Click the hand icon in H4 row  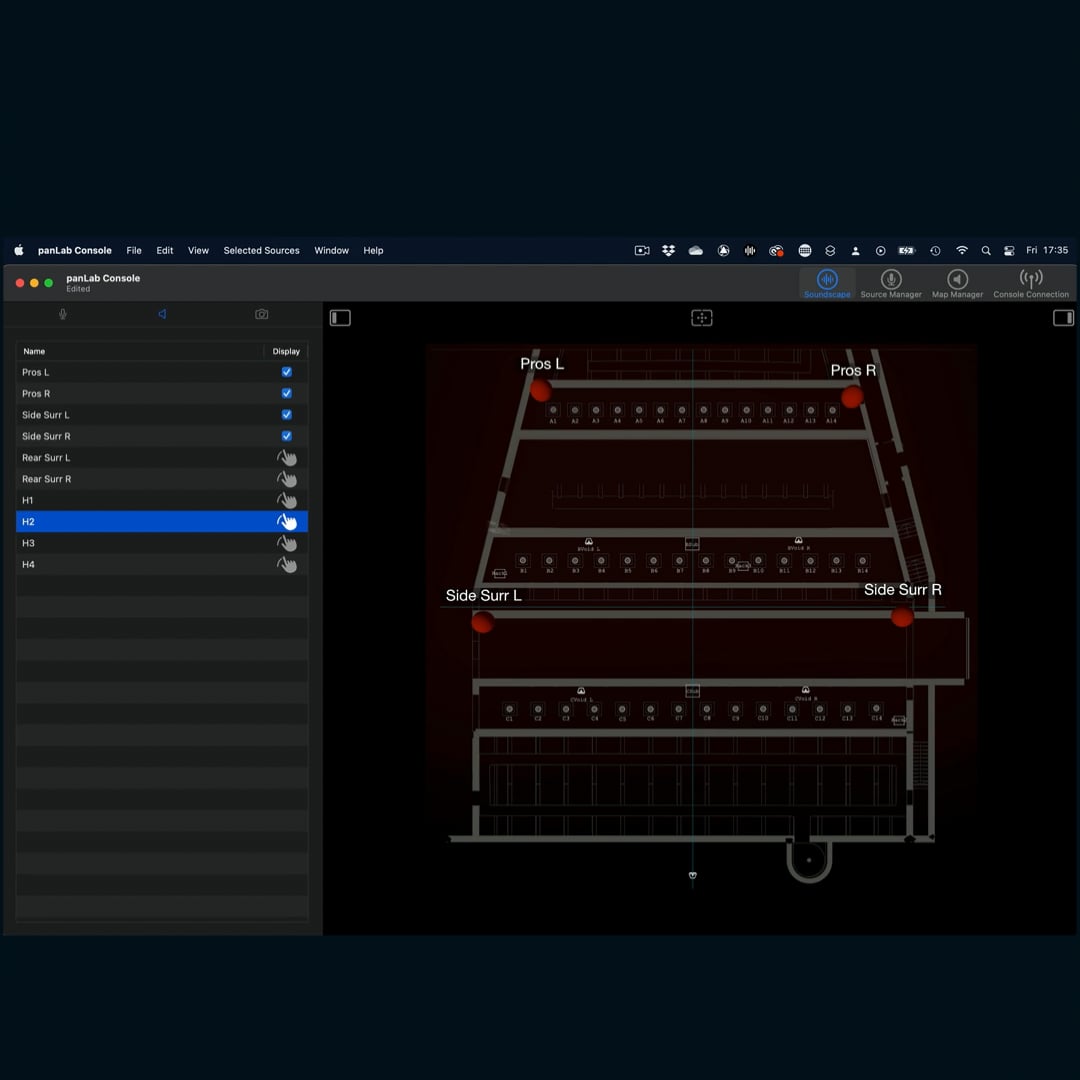click(x=287, y=565)
